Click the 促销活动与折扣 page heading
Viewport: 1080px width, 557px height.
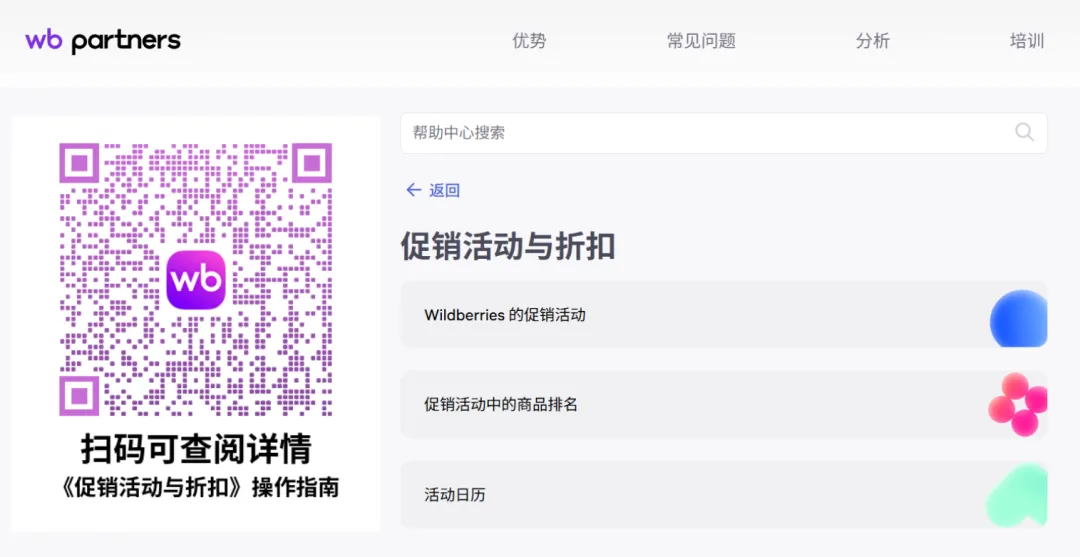click(508, 246)
